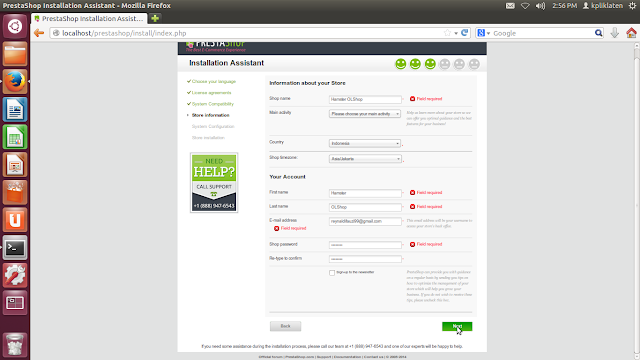This screenshot has height=360, width=640.
Task: Open System Settings from the dock
Action: pos(15,276)
